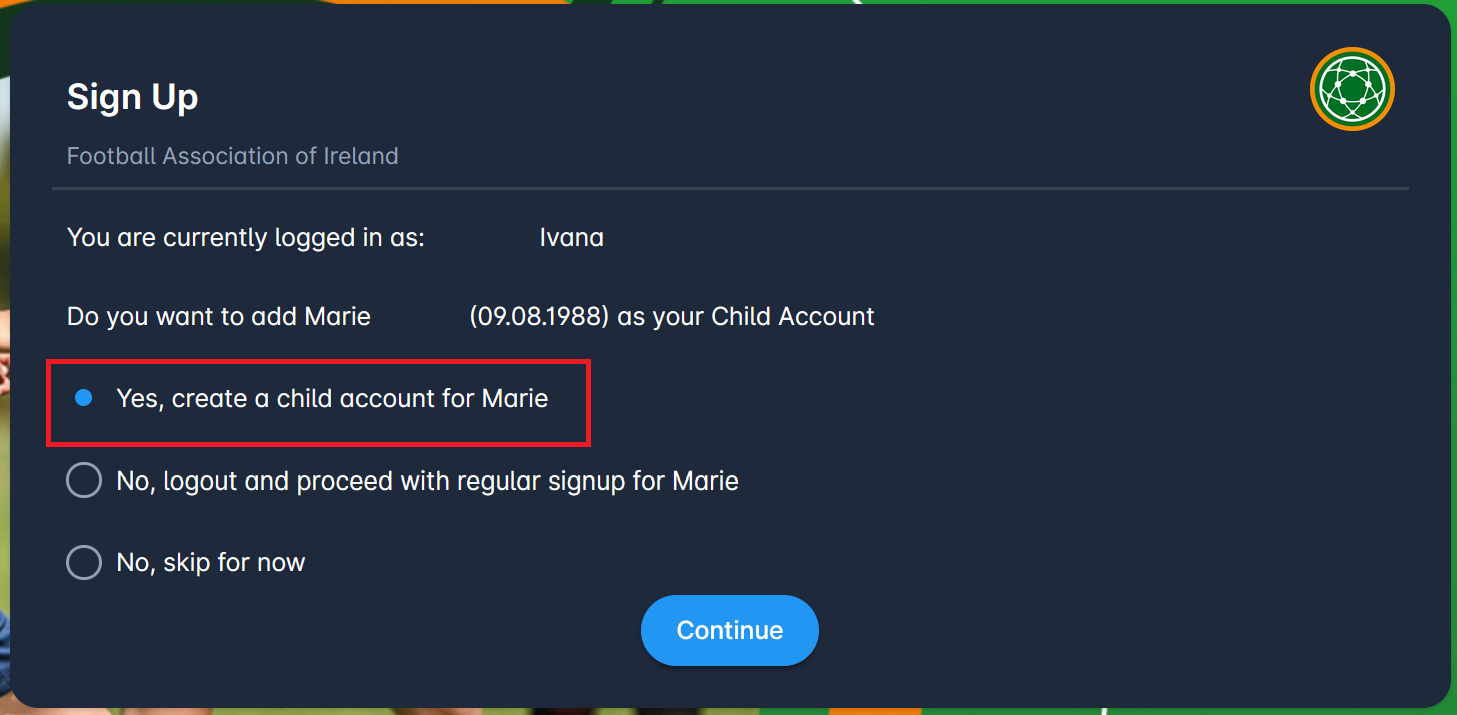The image size is (1457, 715).
Task: Click the child account question text
Action: (470, 316)
